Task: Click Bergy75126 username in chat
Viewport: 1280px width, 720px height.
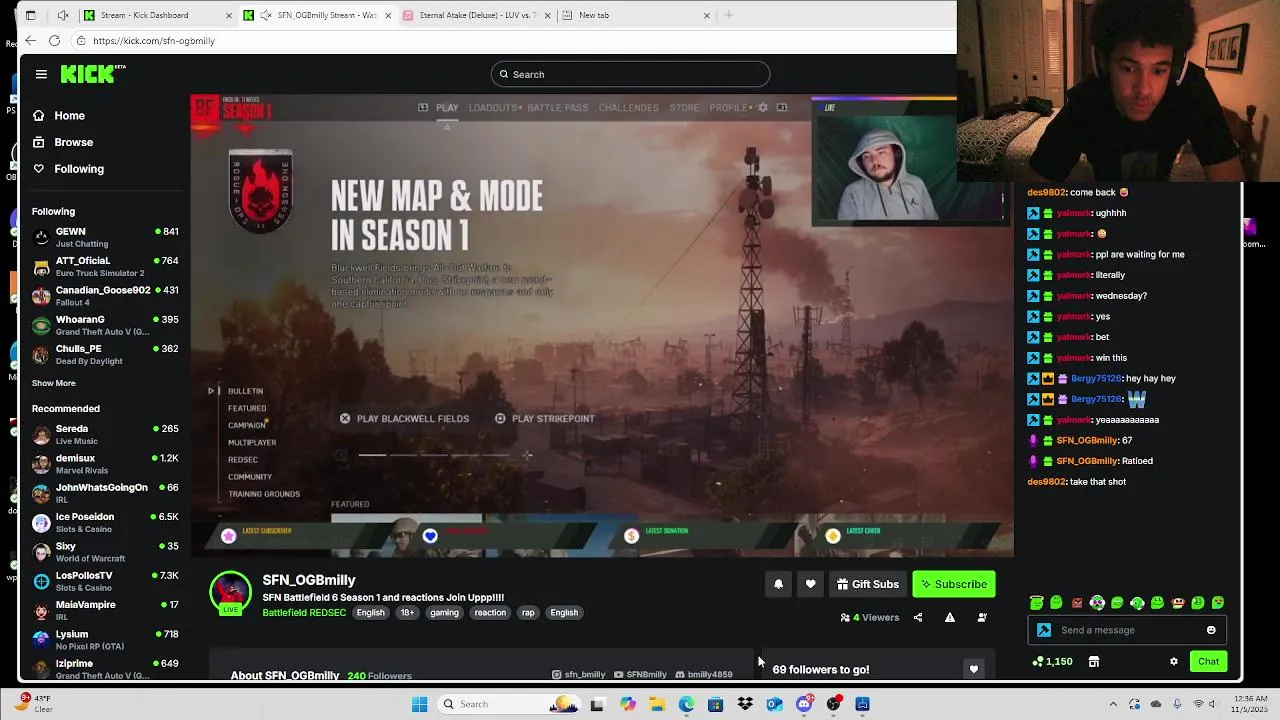Action: pos(1095,379)
